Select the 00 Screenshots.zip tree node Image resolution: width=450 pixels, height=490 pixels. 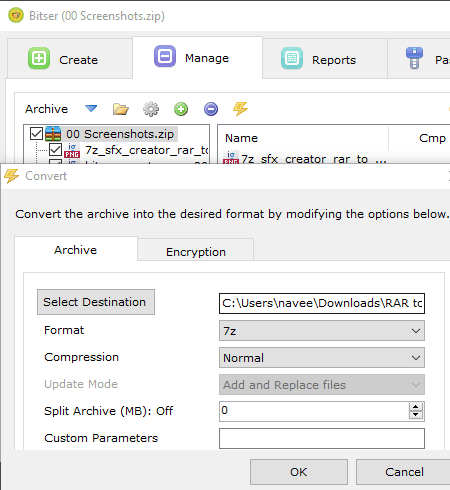(120, 134)
